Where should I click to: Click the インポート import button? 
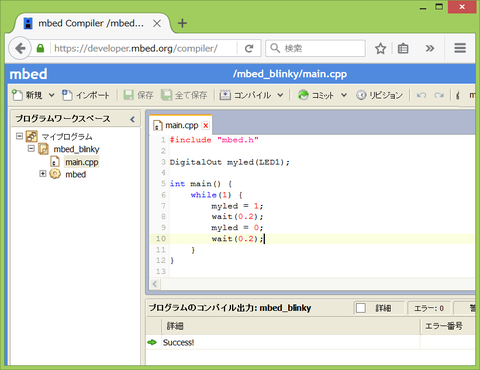(x=86, y=95)
